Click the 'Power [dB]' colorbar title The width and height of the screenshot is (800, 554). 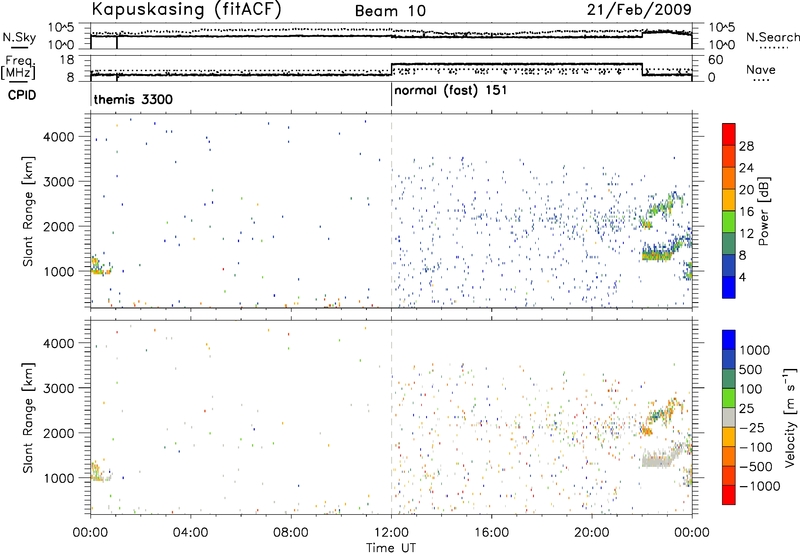763,211
